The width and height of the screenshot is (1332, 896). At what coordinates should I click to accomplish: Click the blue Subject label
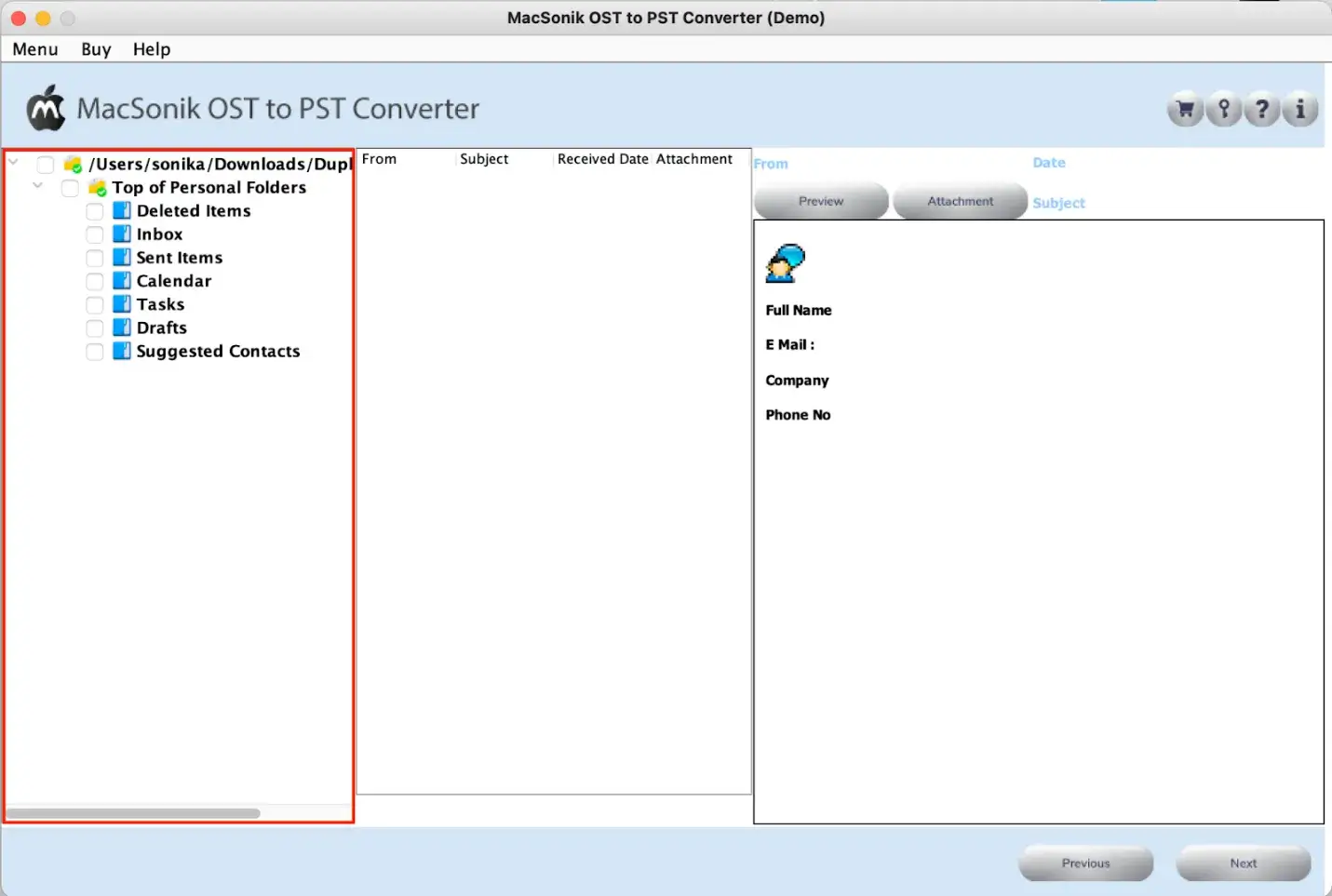(x=1058, y=203)
